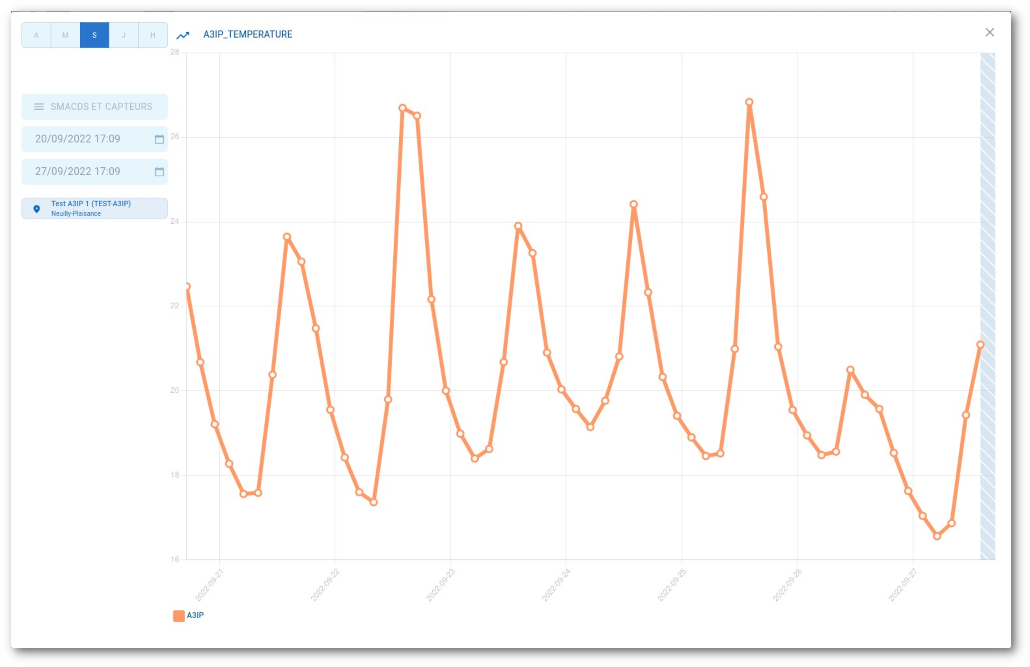The image size is (1030, 667).
Task: Expand the Smacds et Capteurs list
Action: pos(101,107)
